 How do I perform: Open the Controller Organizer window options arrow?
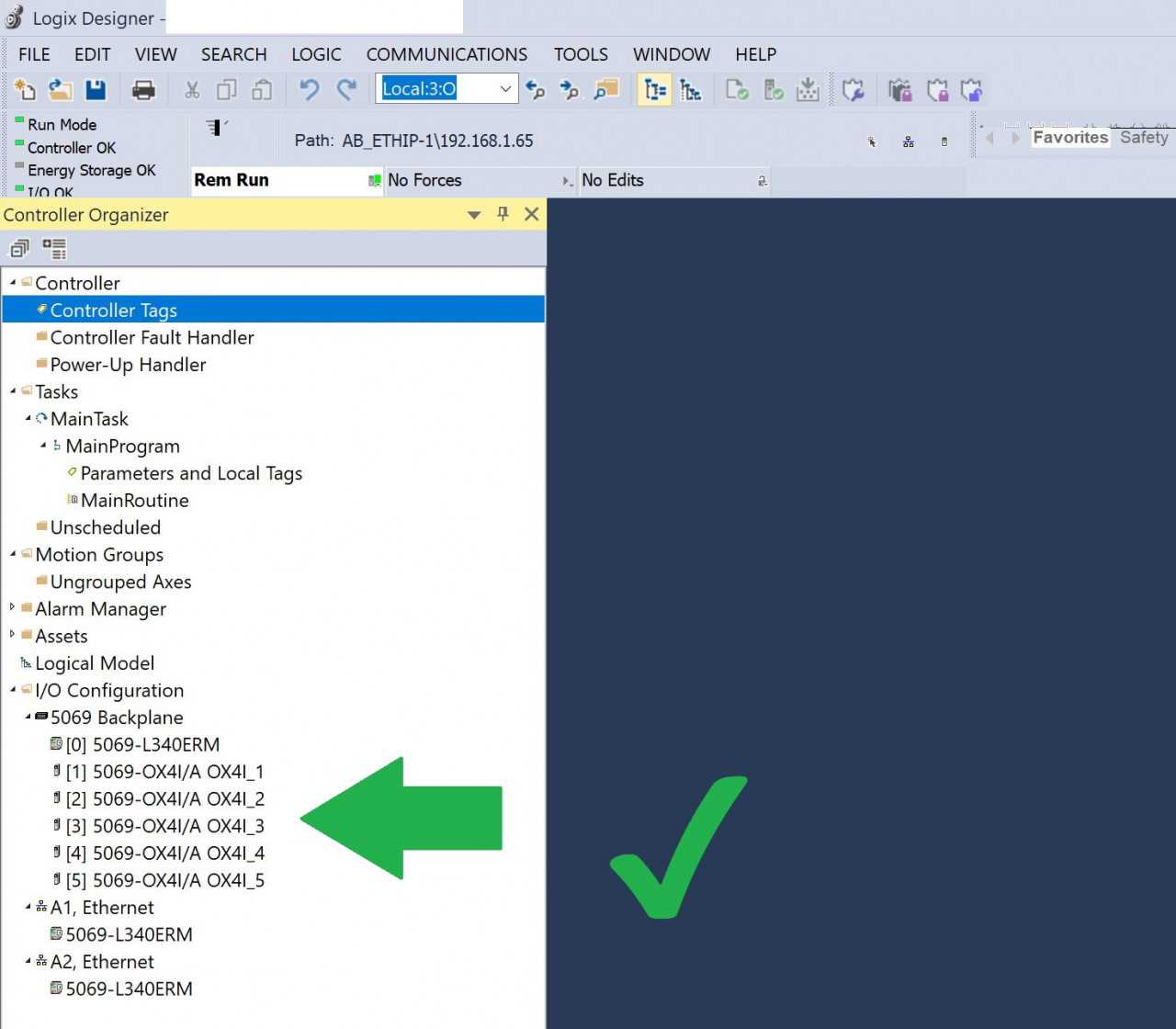click(x=474, y=215)
